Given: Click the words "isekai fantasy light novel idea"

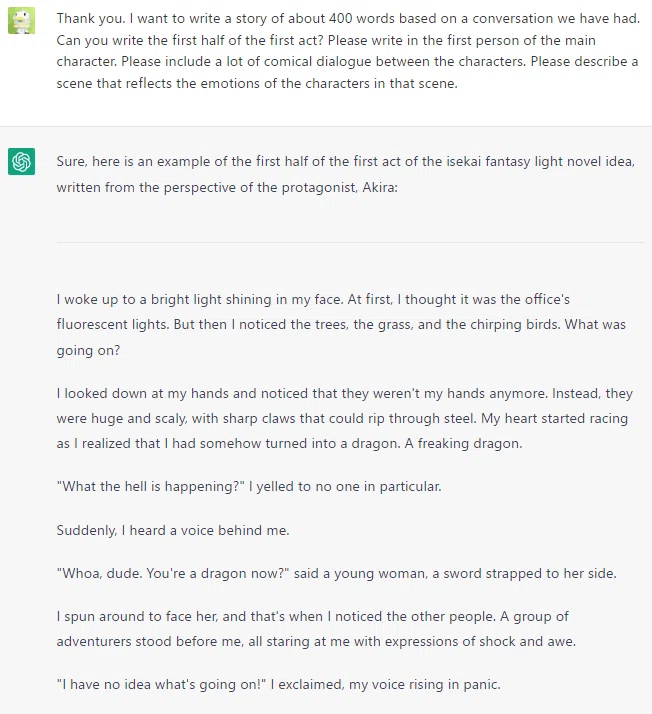Looking at the screenshot, I should (540, 162).
